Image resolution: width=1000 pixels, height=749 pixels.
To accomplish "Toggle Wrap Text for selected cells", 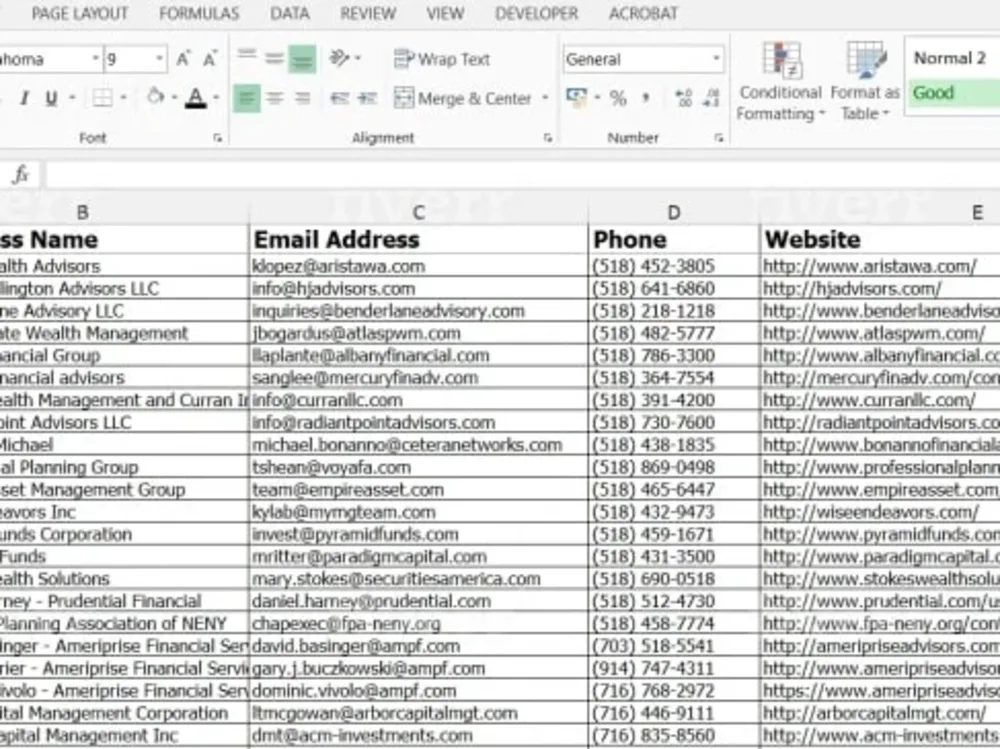I will pyautogui.click(x=444, y=59).
